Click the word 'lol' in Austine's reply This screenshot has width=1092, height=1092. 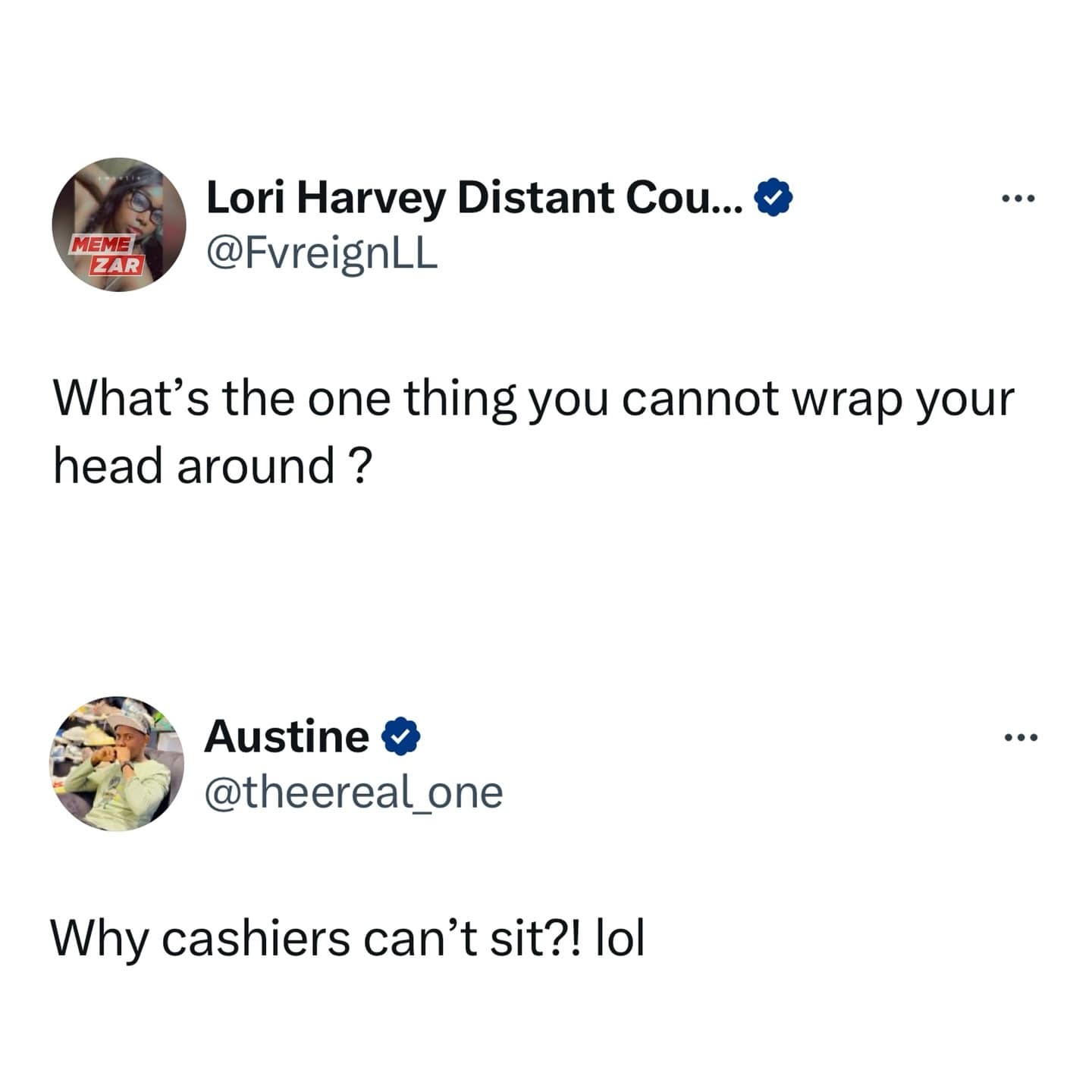click(620, 939)
